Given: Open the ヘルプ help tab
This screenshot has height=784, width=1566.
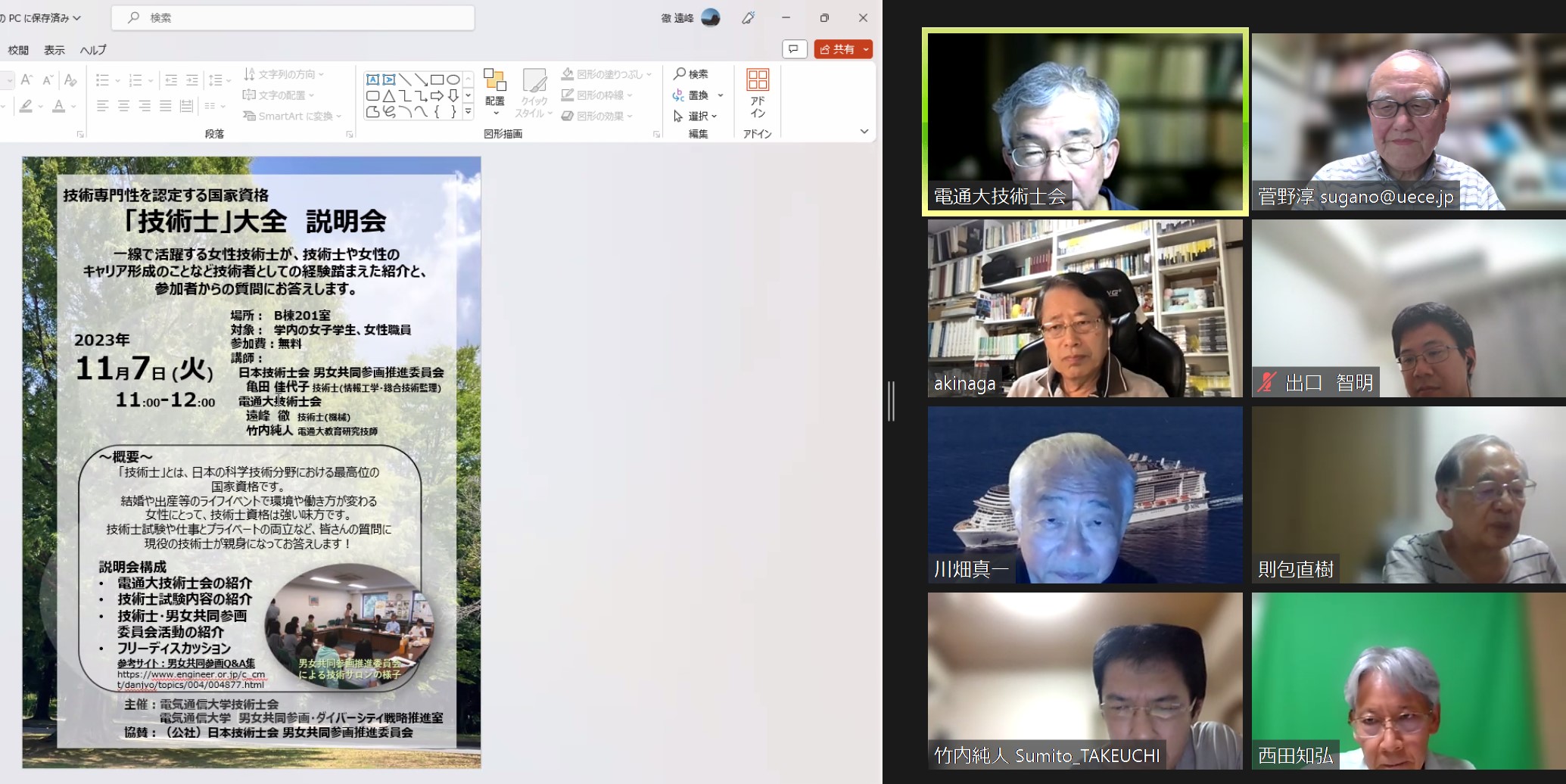Looking at the screenshot, I should click(93, 50).
